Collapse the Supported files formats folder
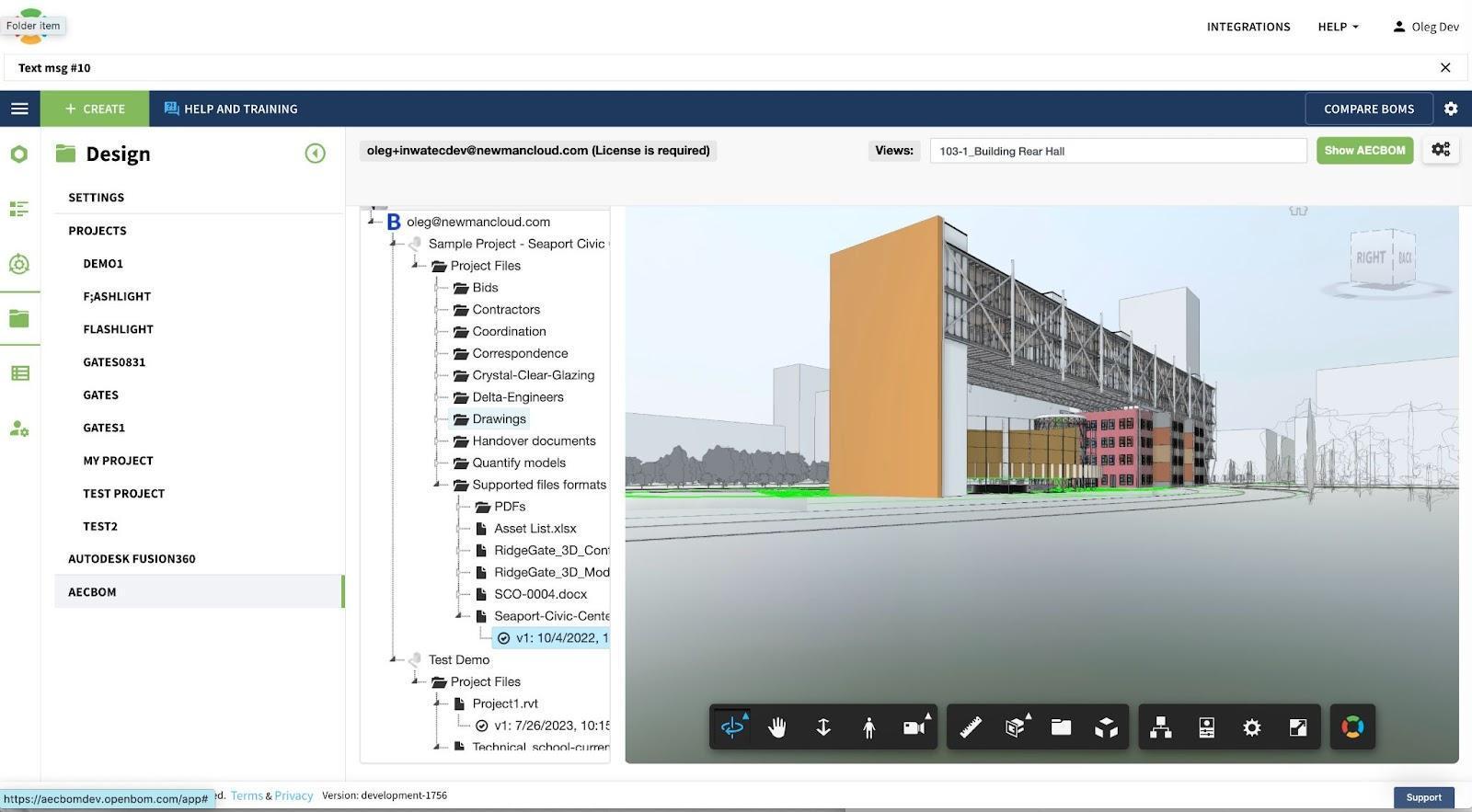 (437, 484)
